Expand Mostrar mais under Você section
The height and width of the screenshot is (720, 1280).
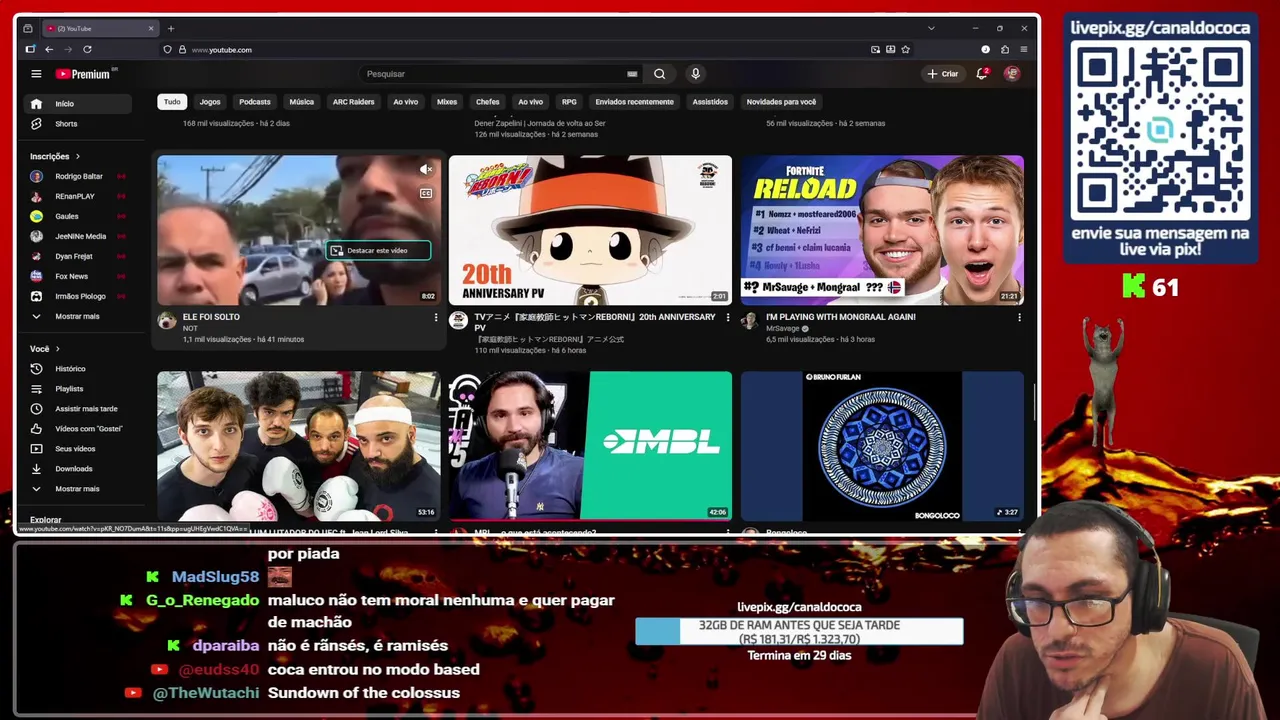point(78,489)
